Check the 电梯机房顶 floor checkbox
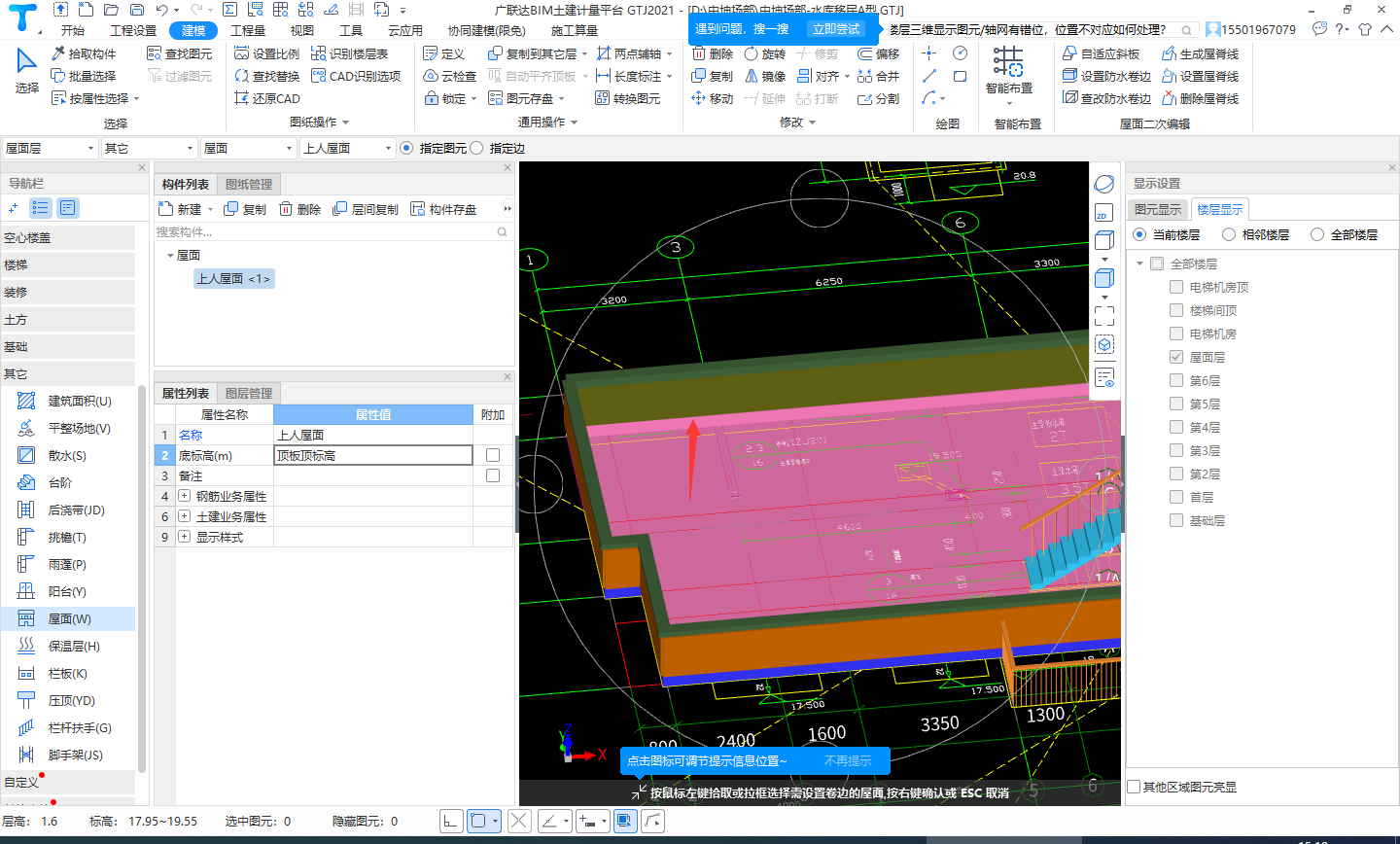The width and height of the screenshot is (1400, 844). 1176,287
